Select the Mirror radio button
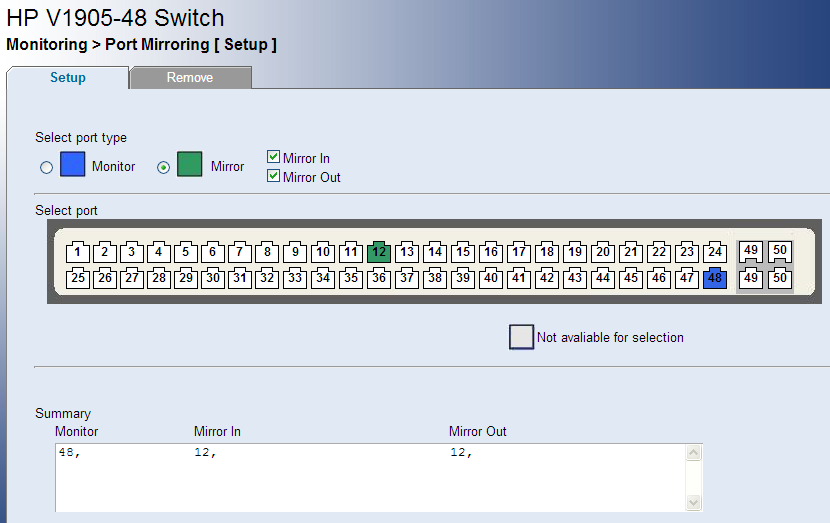The width and height of the screenshot is (830, 523). (164, 168)
